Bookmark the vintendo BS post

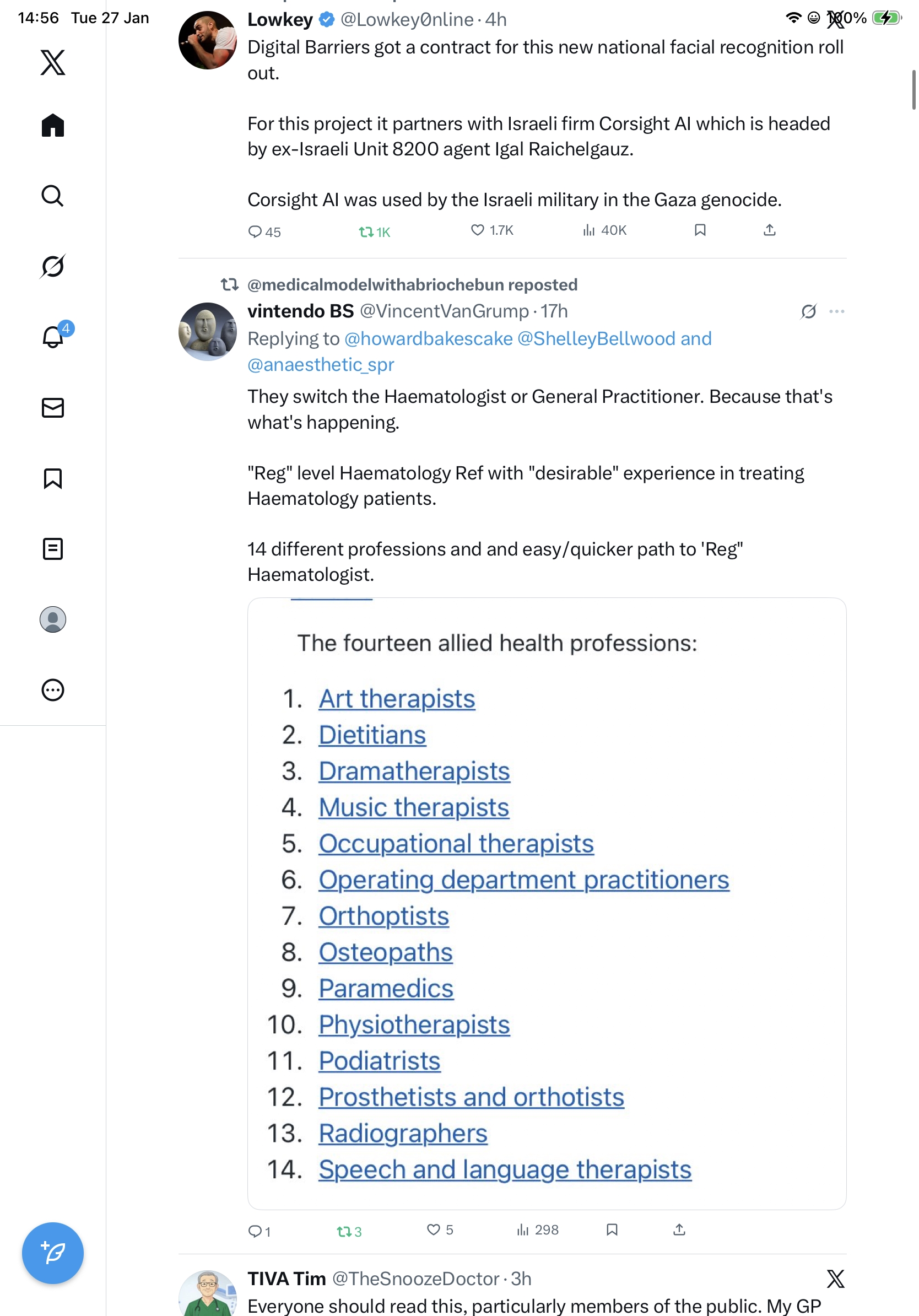click(x=612, y=1229)
